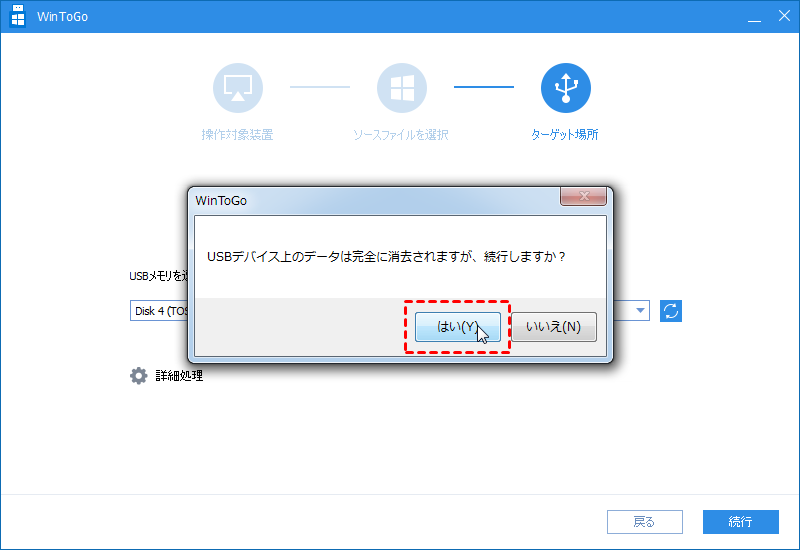Click the ターゲット場所 step label
Viewport: 800px width, 550px height.
tap(565, 135)
